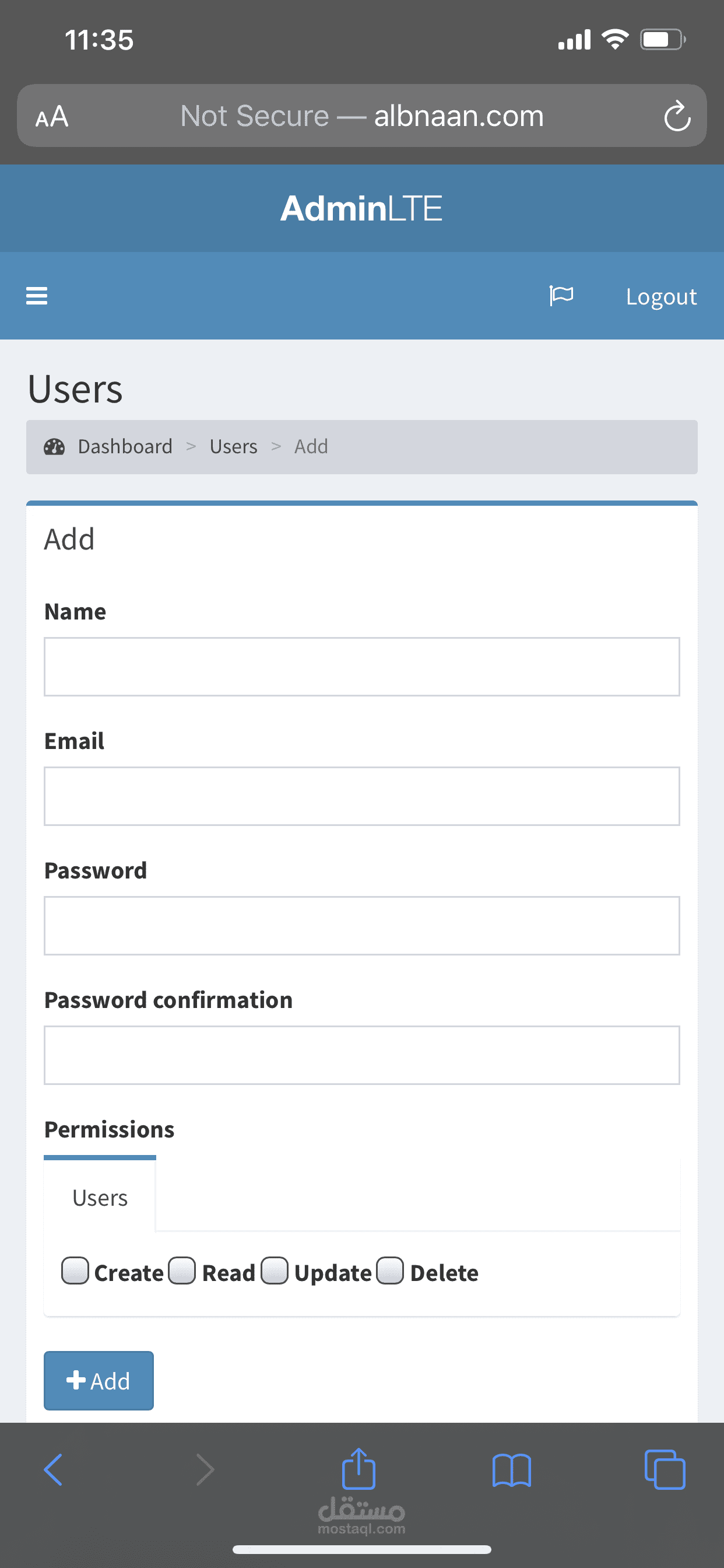
Task: Log out via the Logout link
Action: [660, 297]
